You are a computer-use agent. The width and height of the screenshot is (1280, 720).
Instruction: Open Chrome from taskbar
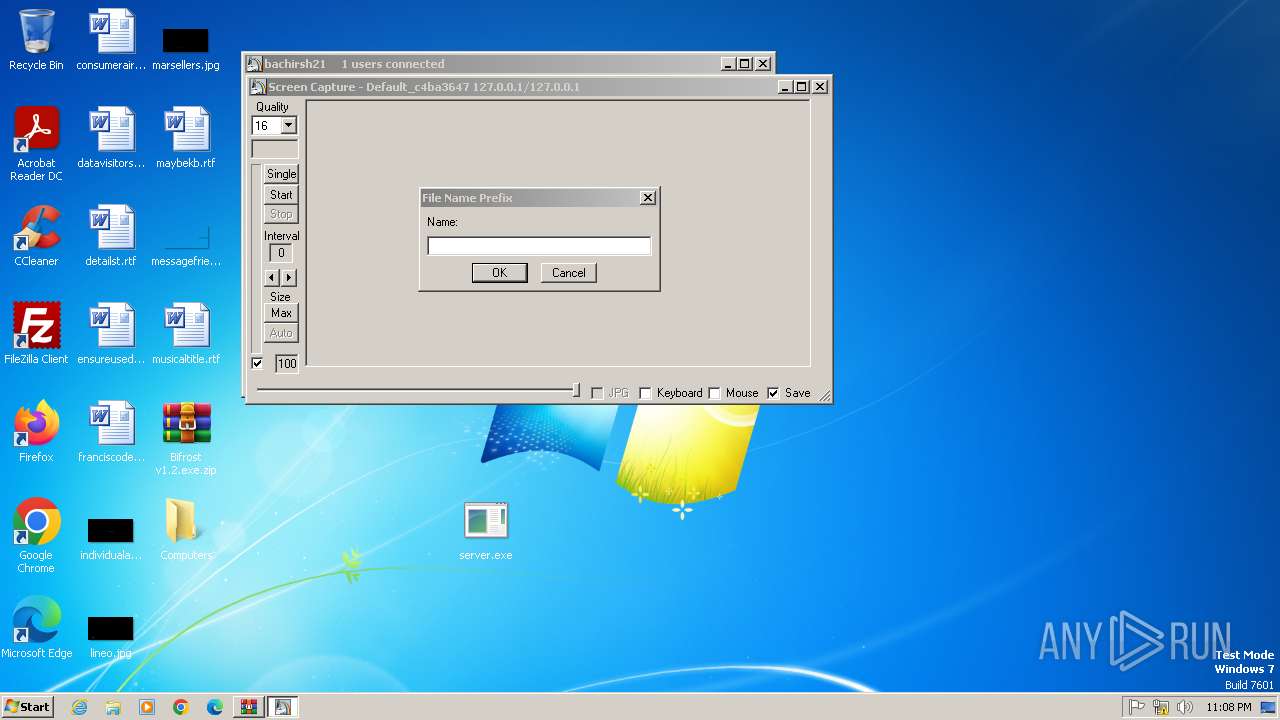[181, 707]
